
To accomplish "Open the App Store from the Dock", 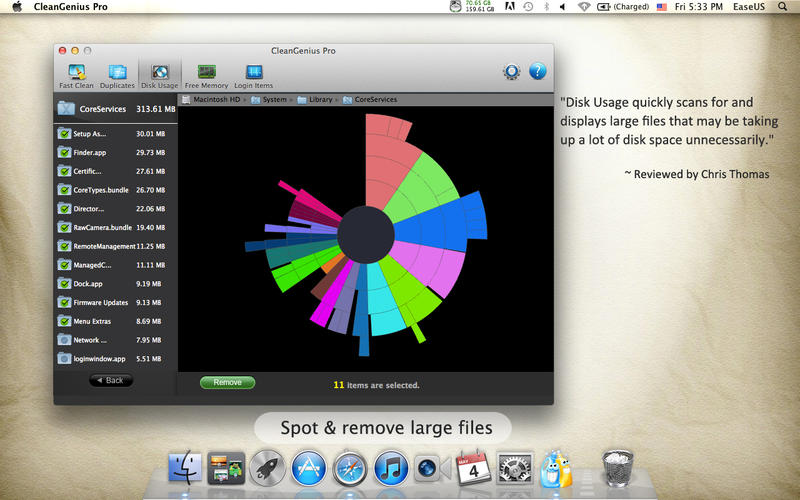I will (309, 467).
